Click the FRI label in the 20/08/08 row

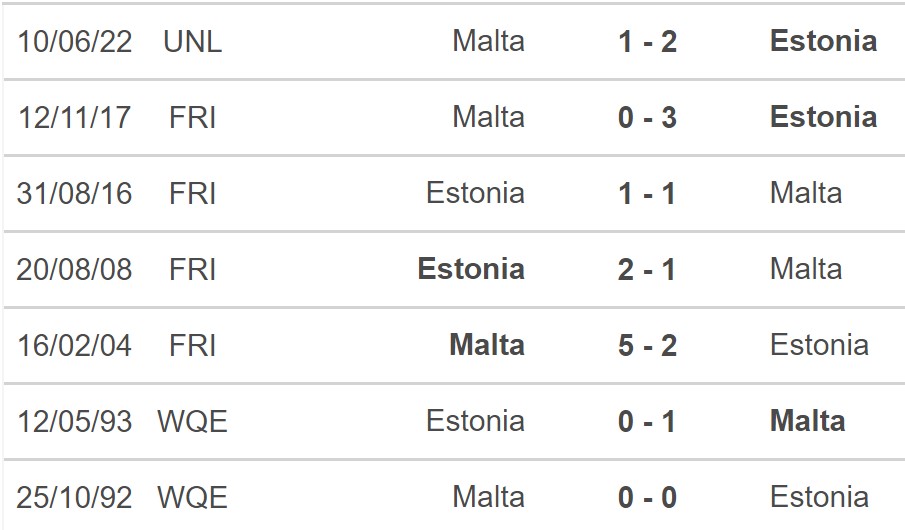click(x=193, y=269)
